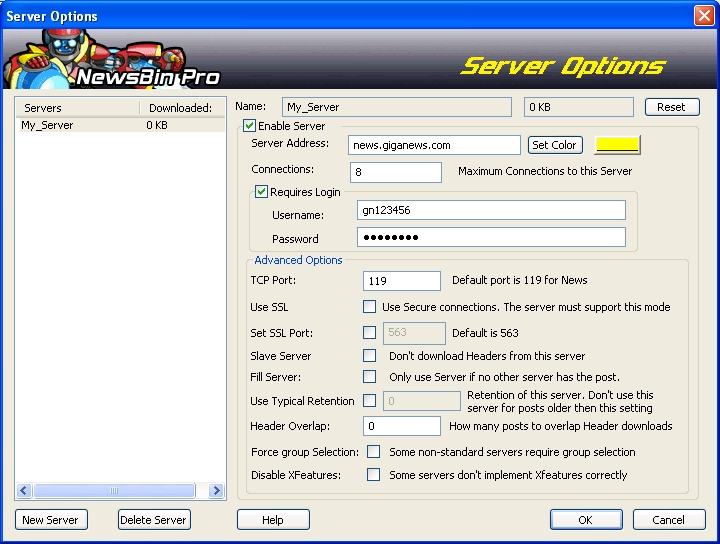This screenshot has width=720, height=544.
Task: Click the horizontal scrollbar thumb in servers list
Action: pyautogui.click(x=114, y=490)
